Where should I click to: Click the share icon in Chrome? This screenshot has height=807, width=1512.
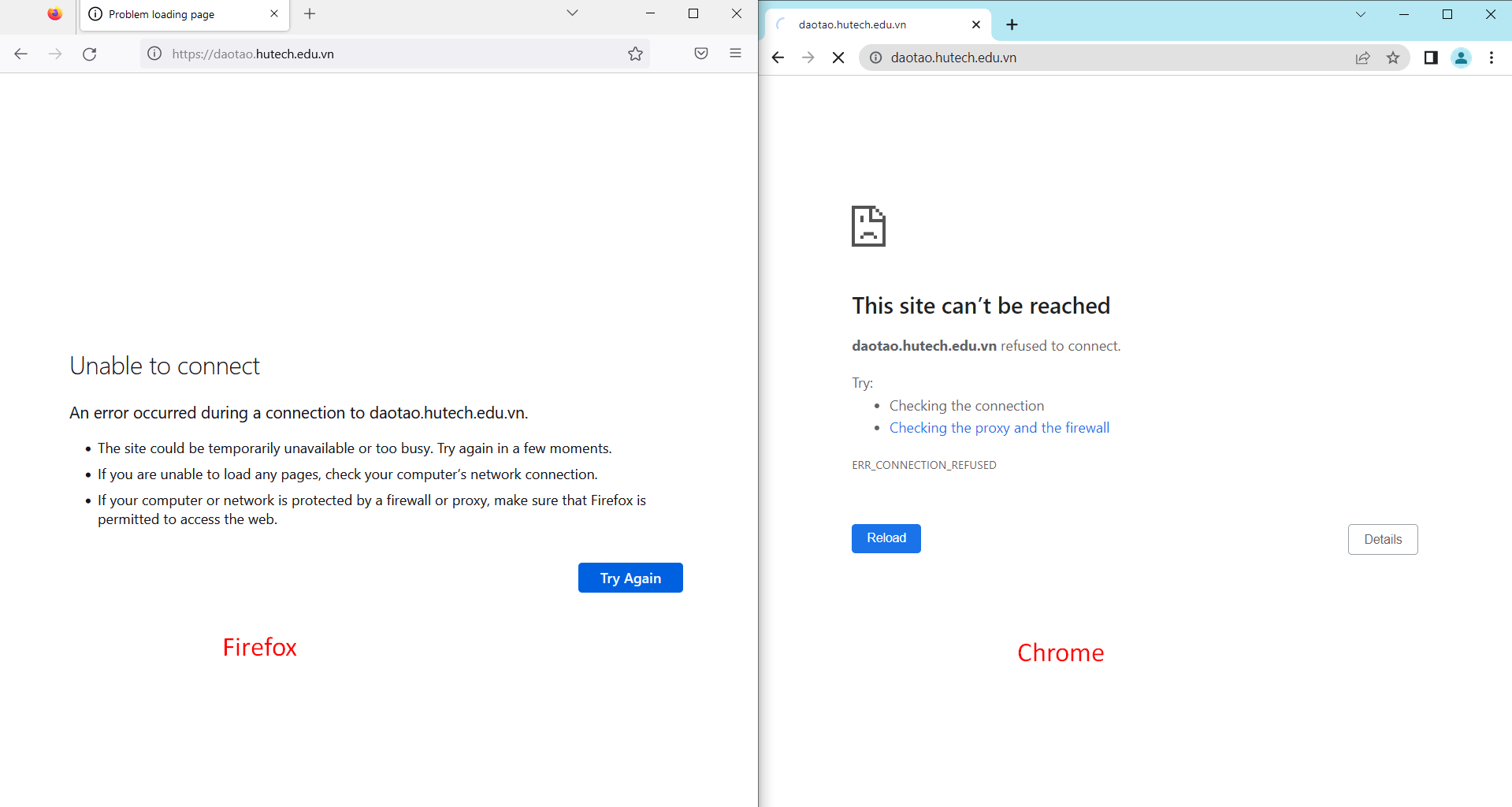coord(1363,58)
